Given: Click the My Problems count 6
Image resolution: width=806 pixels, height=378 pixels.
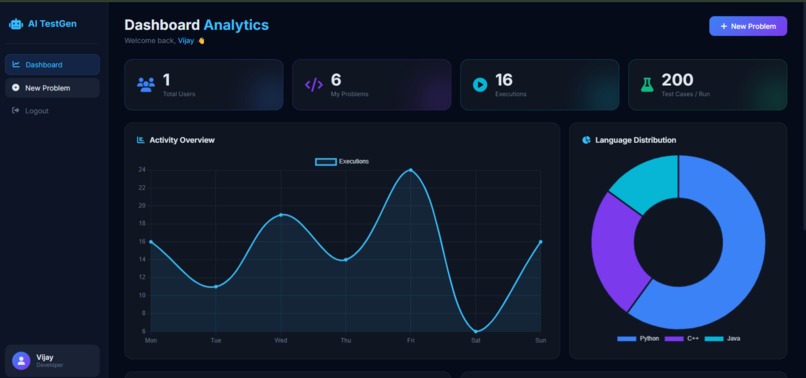Looking at the screenshot, I should pos(336,80).
